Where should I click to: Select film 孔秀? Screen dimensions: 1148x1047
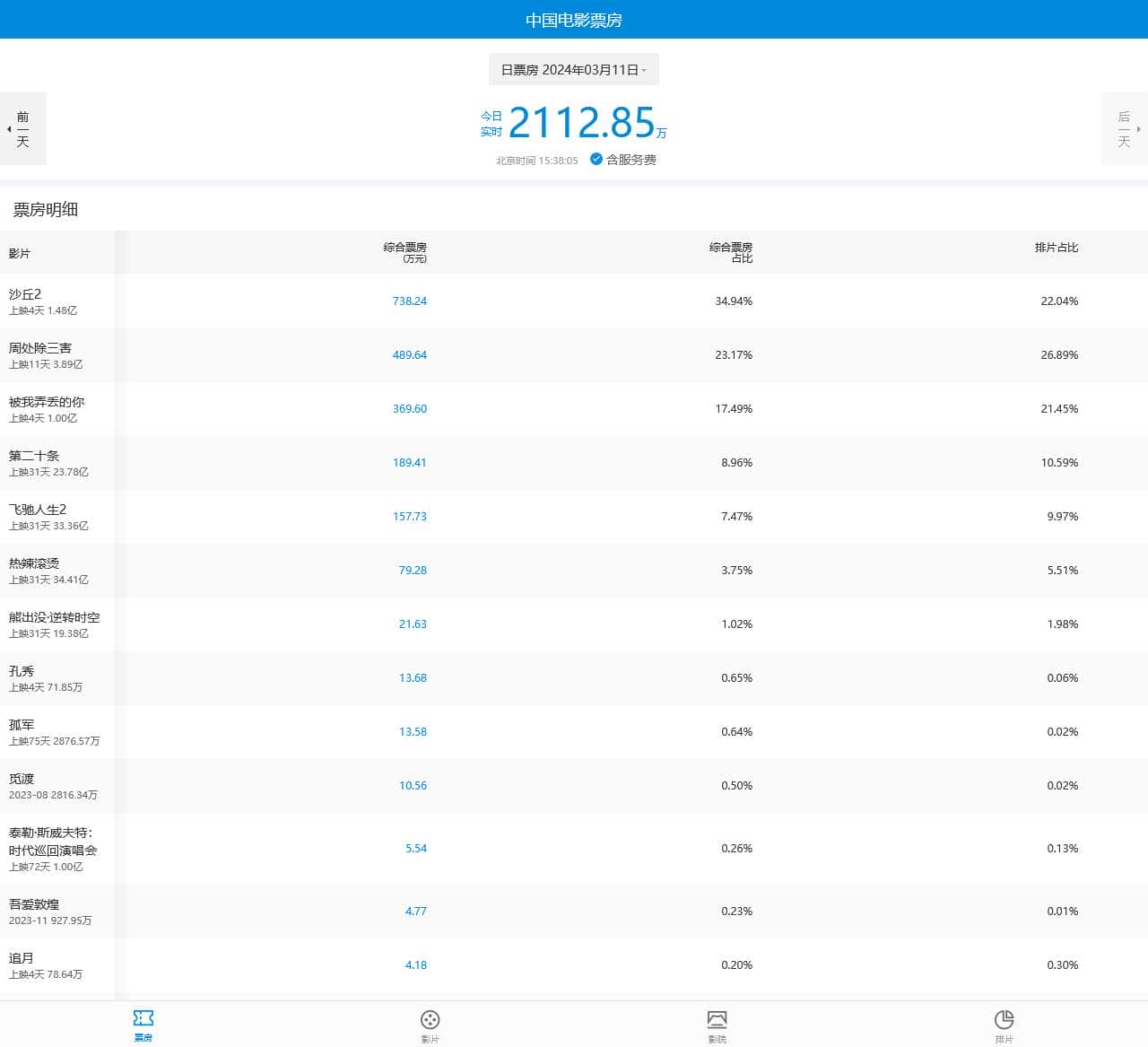[22, 671]
